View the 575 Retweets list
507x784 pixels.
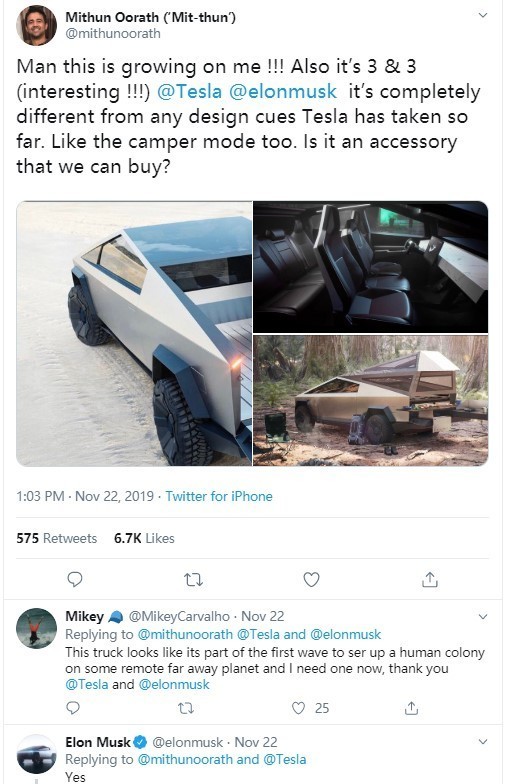56,538
